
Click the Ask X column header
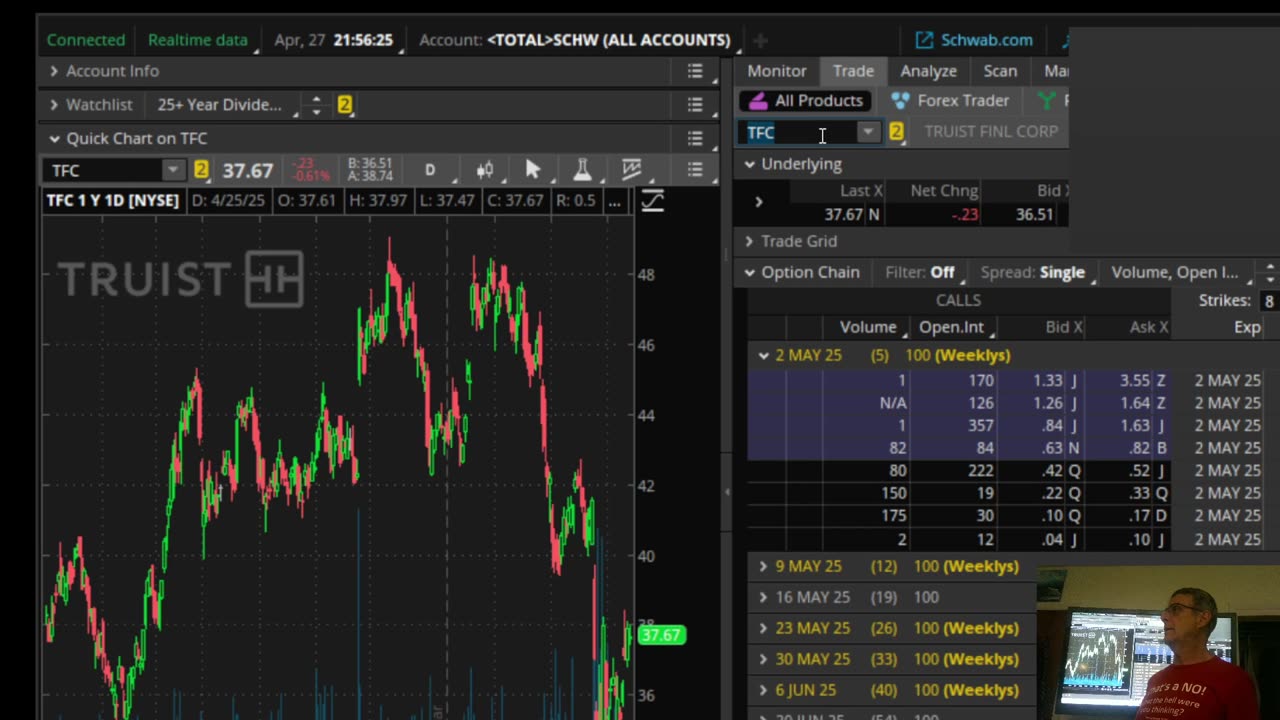[1148, 327]
